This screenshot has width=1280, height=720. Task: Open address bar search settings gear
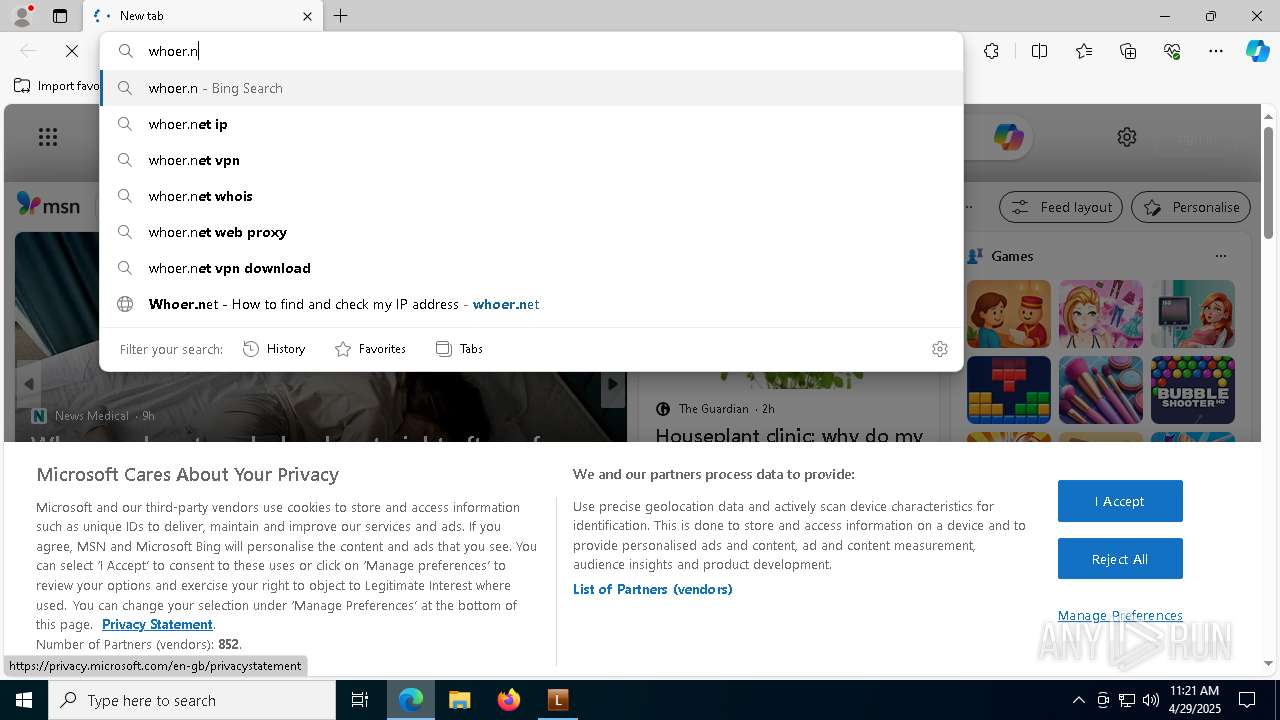coord(940,349)
